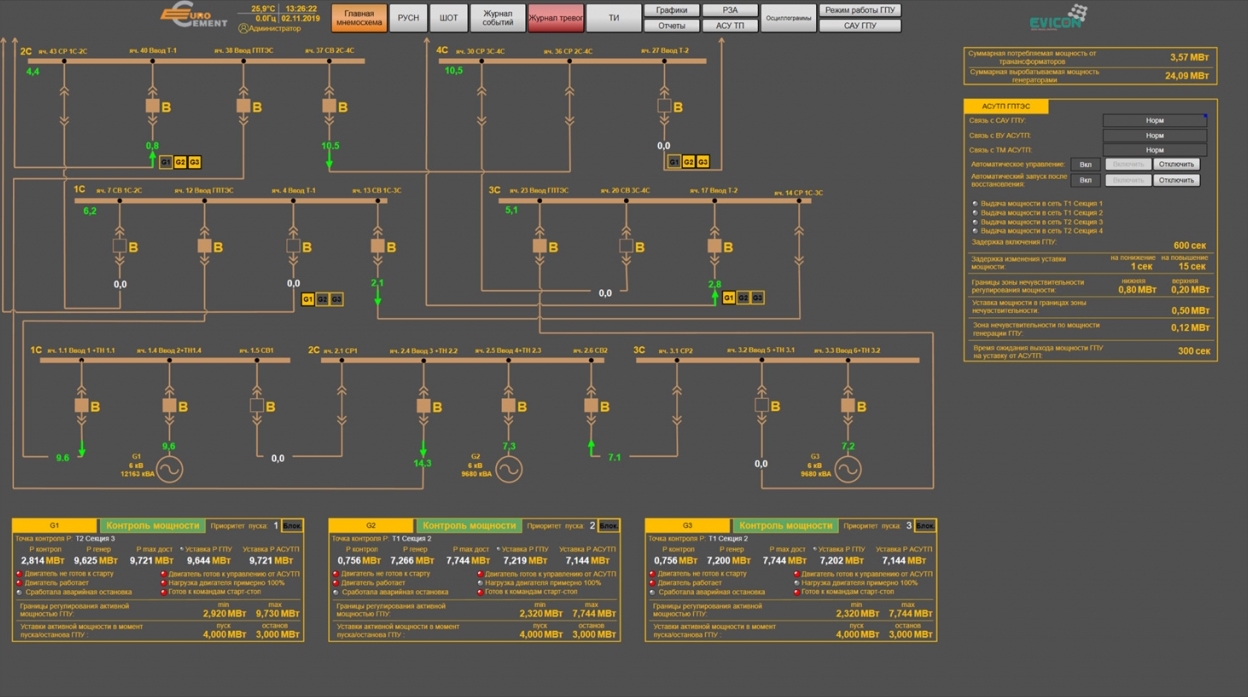This screenshot has width=1248, height=697.
Task: Select the breaker of cell 38 Ввод ГПТЭС
Action: tap(243, 105)
